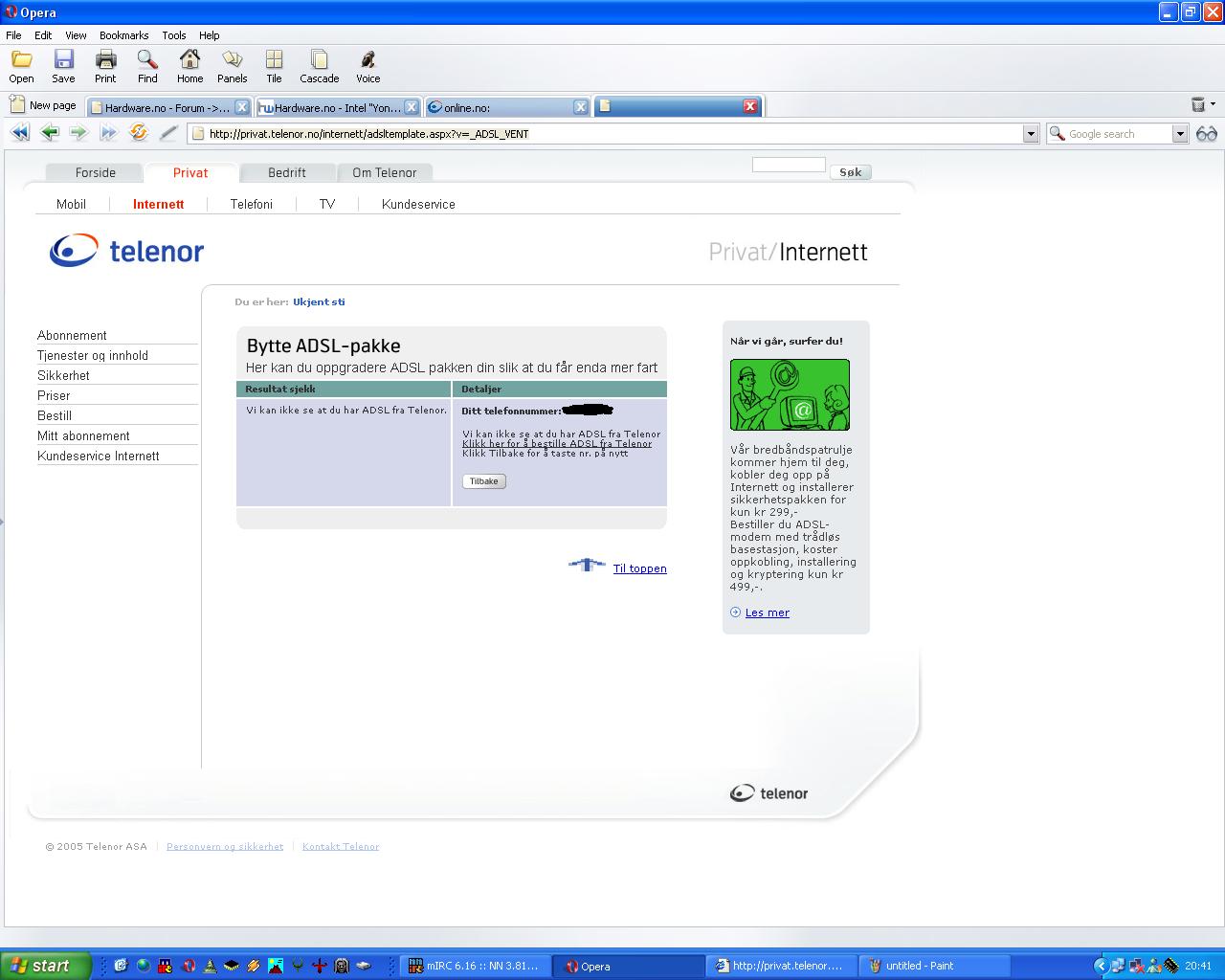Open the Google search engine dropdown

pyautogui.click(x=1180, y=134)
